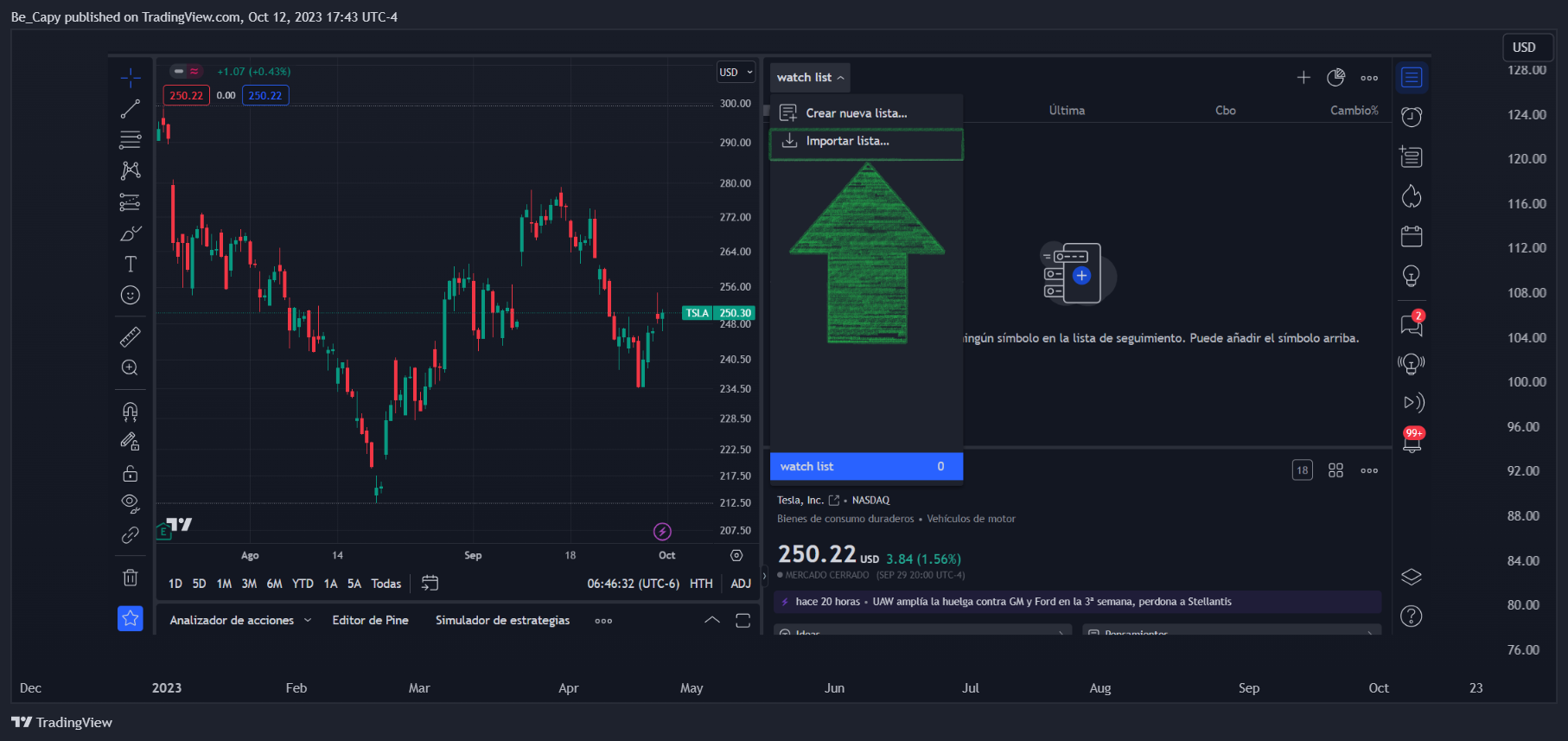Select the 1D time range
Screen dimensions: 1568x741
[x=175, y=584]
